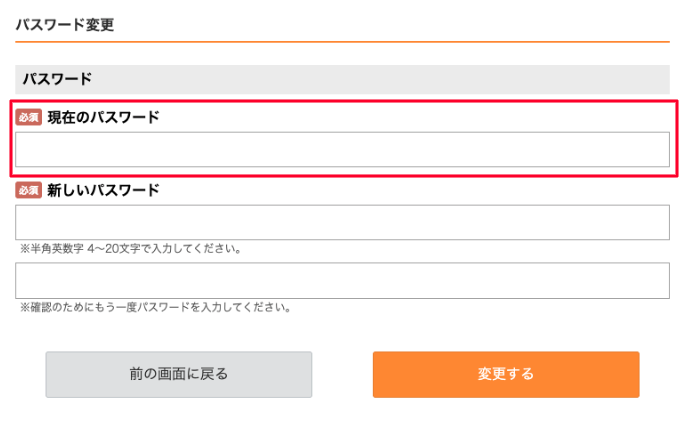Click the current password input field
Viewport: 686px width, 421px height.
(342, 150)
